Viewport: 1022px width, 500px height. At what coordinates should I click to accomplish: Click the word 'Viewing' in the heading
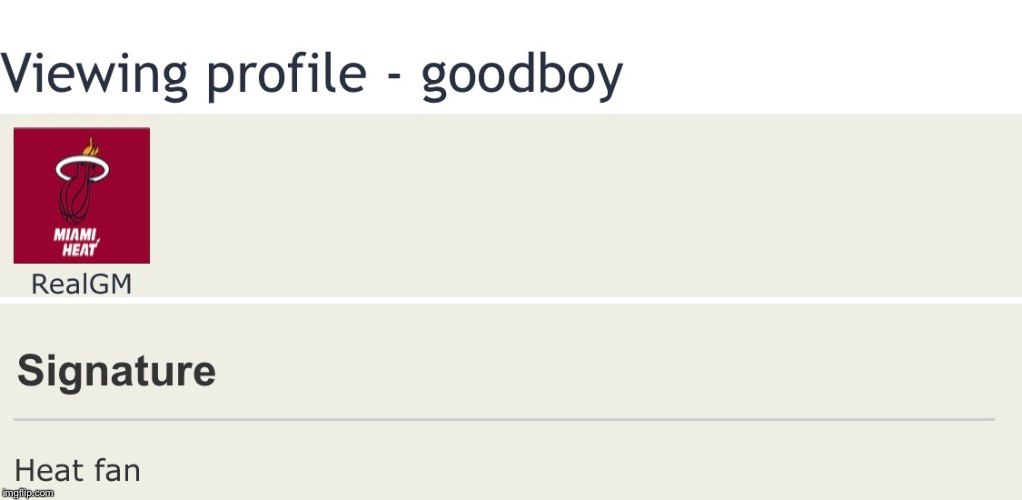pyautogui.click(x=94, y=76)
